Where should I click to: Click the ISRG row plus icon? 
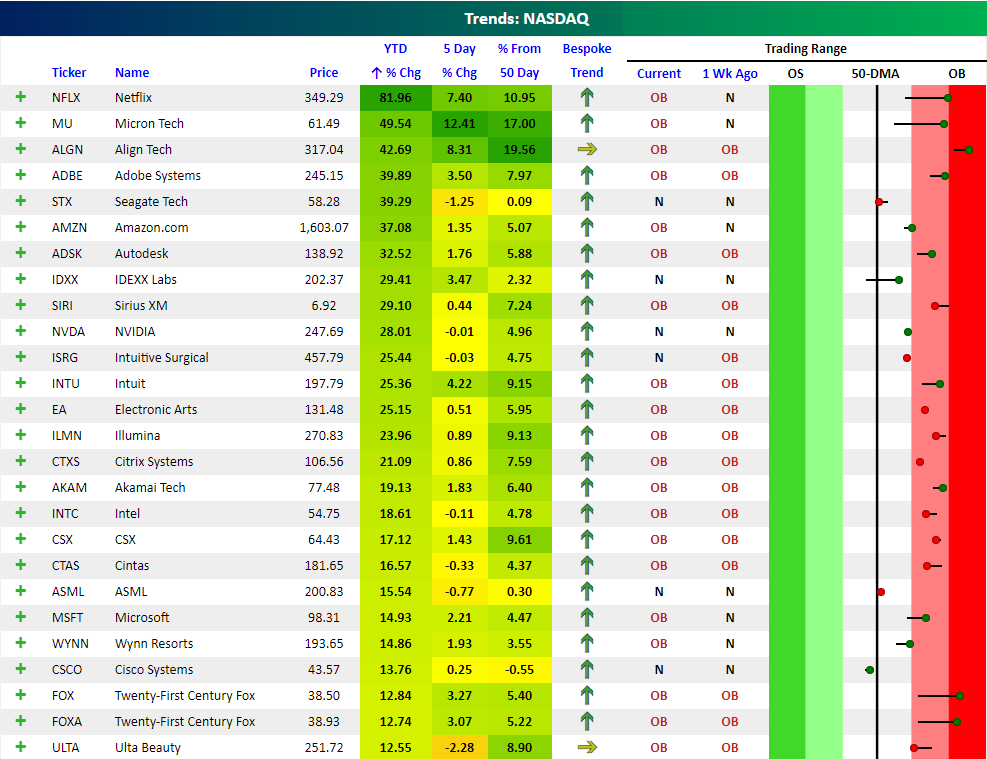tap(21, 357)
